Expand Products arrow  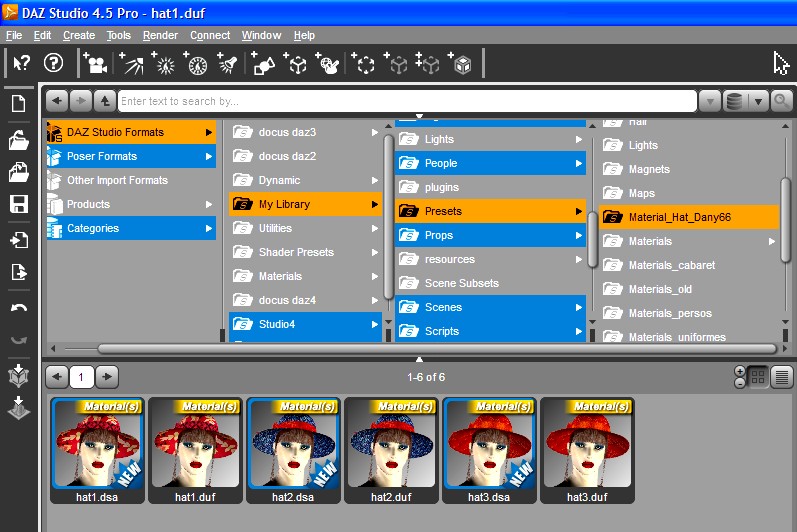(208, 204)
